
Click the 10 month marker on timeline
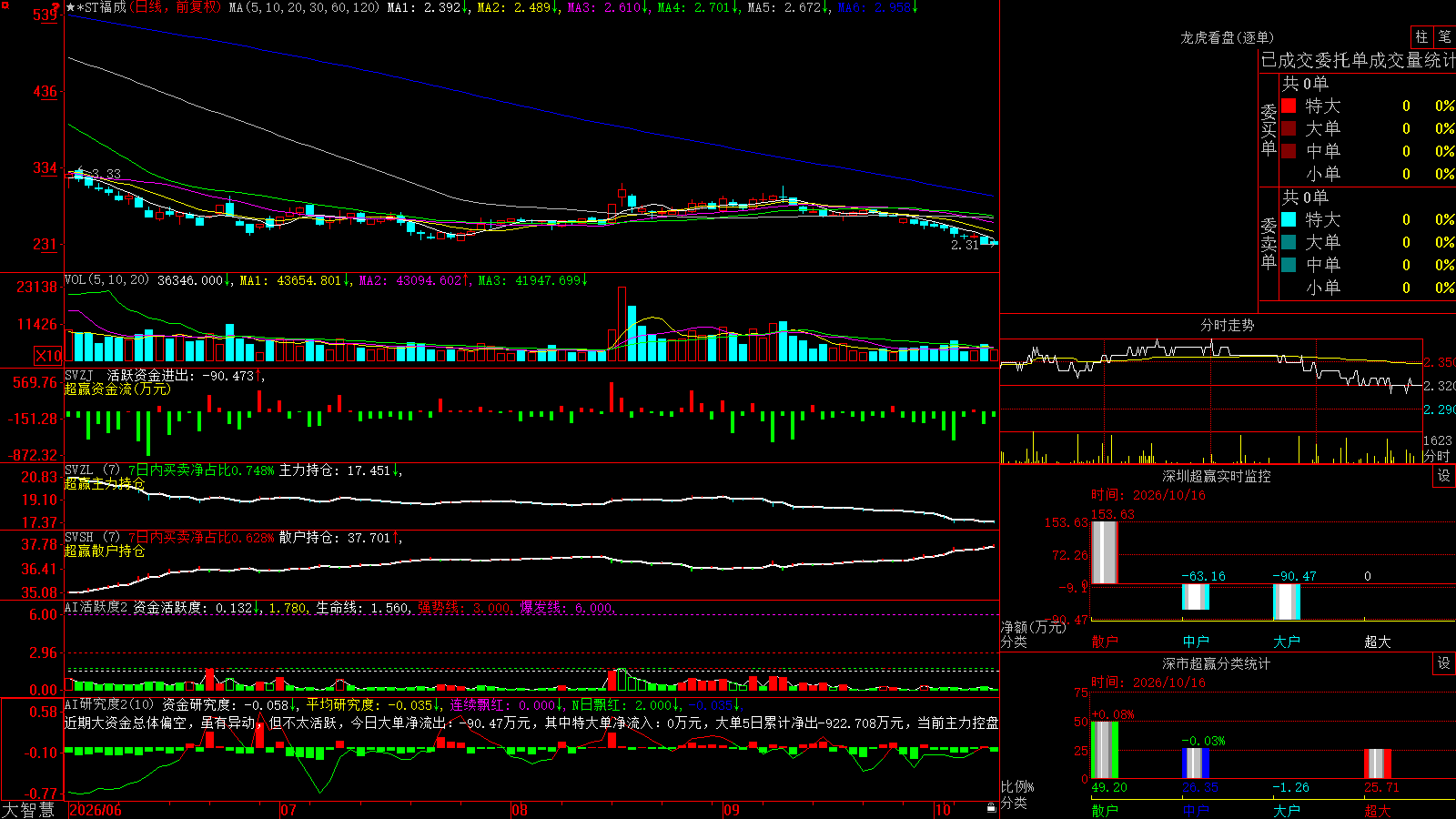click(x=943, y=810)
